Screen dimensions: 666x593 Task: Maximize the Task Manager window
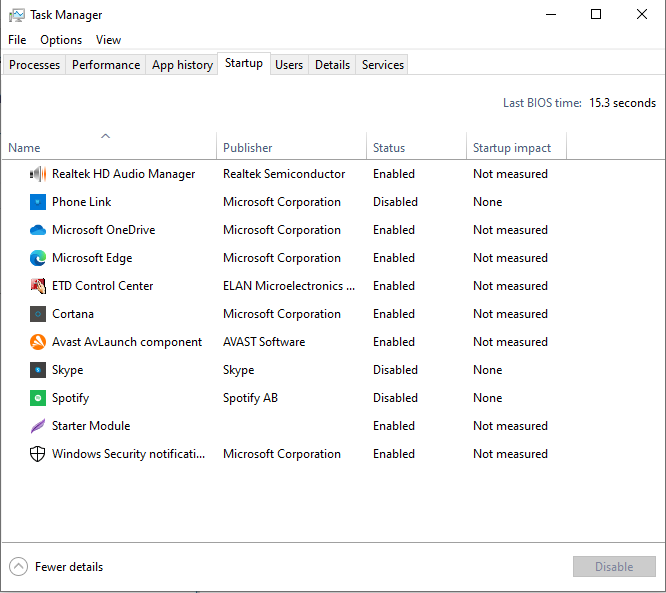596,14
